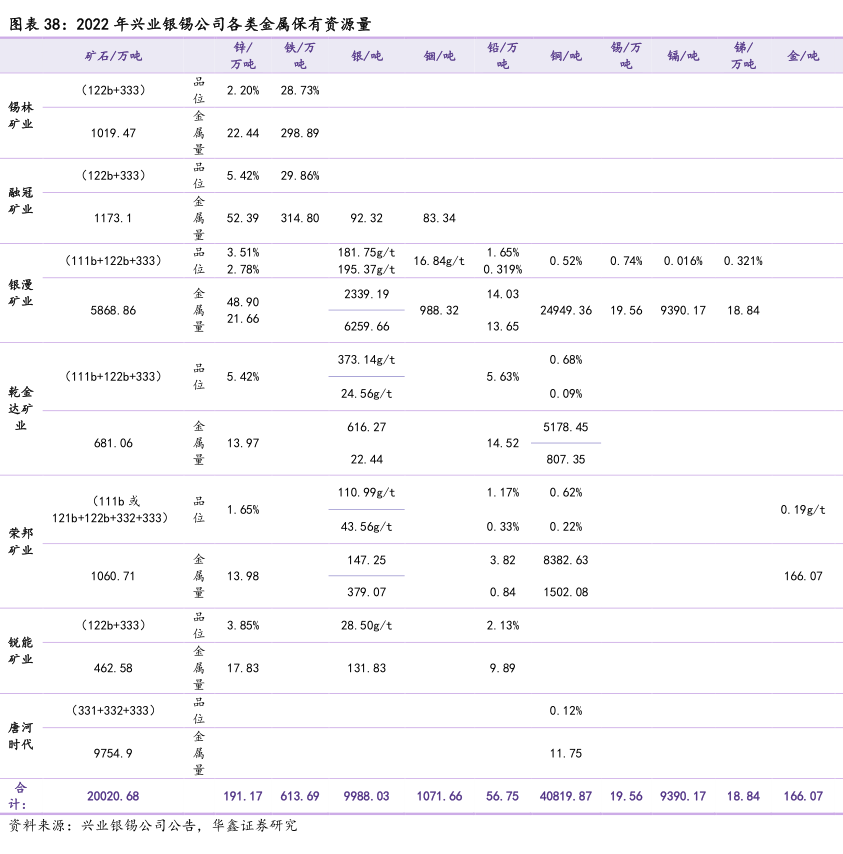Select gold grade '0.19g/t'
Screen dimensions: 843x854
coord(803,510)
